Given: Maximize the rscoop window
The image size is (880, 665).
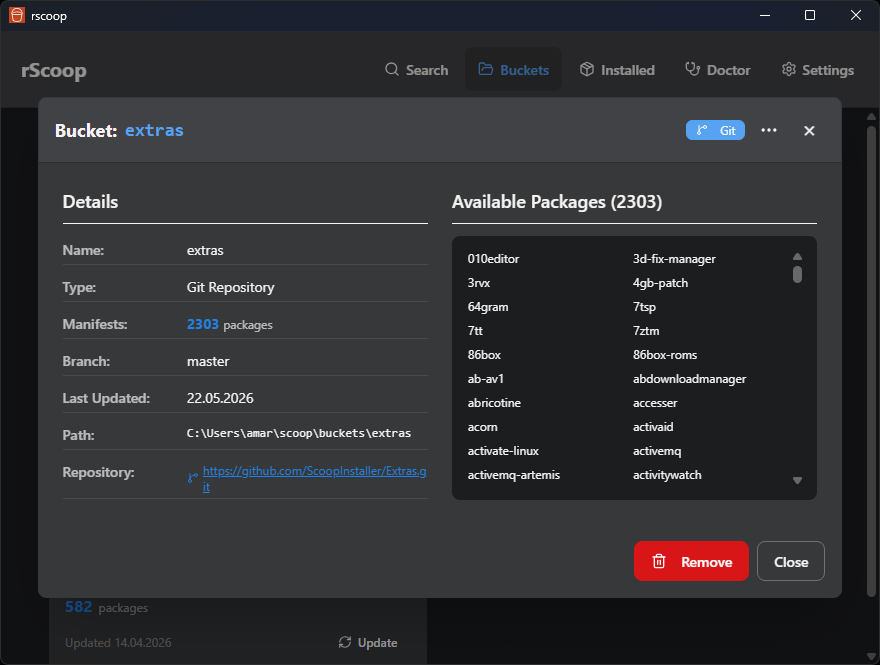Looking at the screenshot, I should point(810,15).
